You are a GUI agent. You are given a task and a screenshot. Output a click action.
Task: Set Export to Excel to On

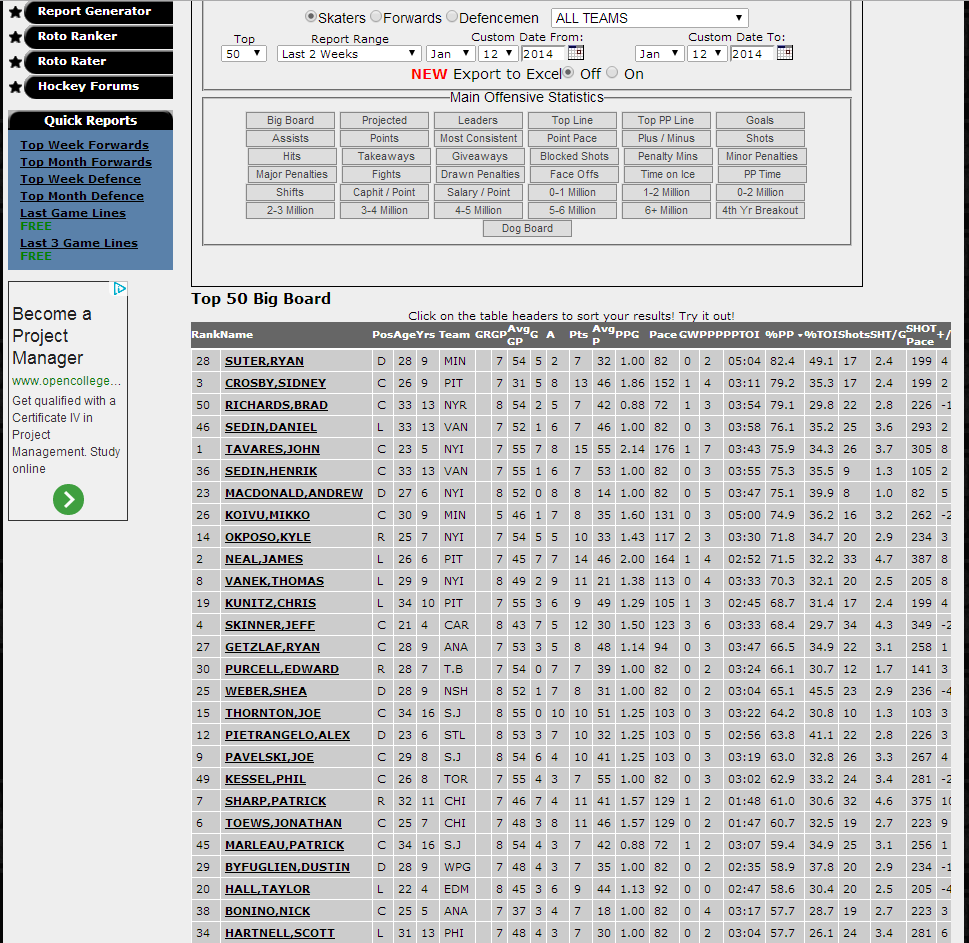[x=612, y=73]
